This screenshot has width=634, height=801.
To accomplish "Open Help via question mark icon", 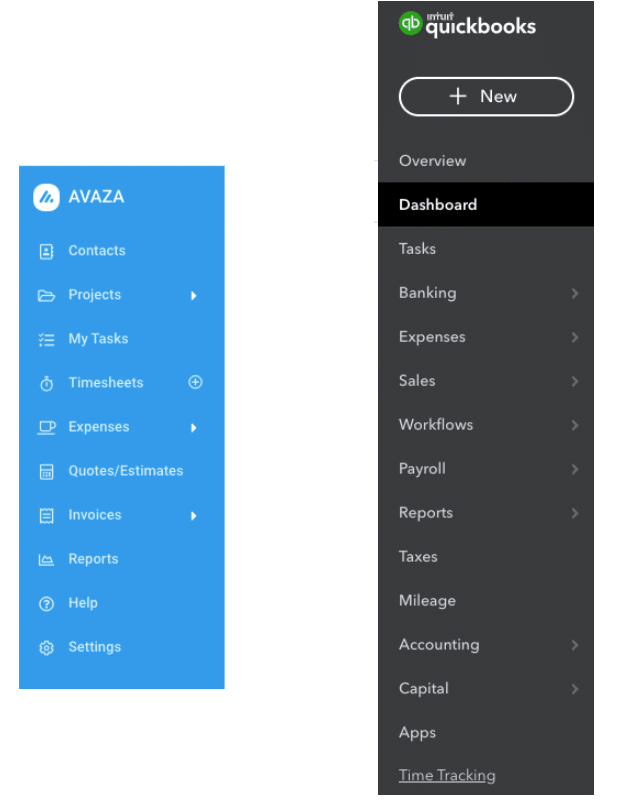I will [x=46, y=604].
